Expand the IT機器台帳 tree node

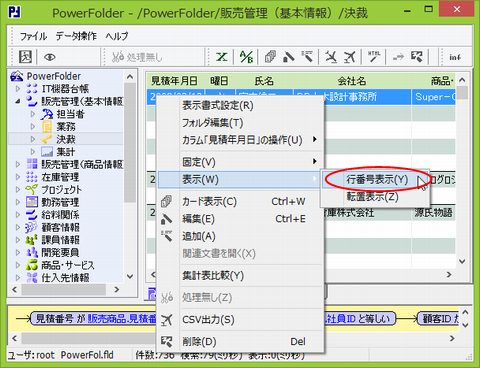18,89
